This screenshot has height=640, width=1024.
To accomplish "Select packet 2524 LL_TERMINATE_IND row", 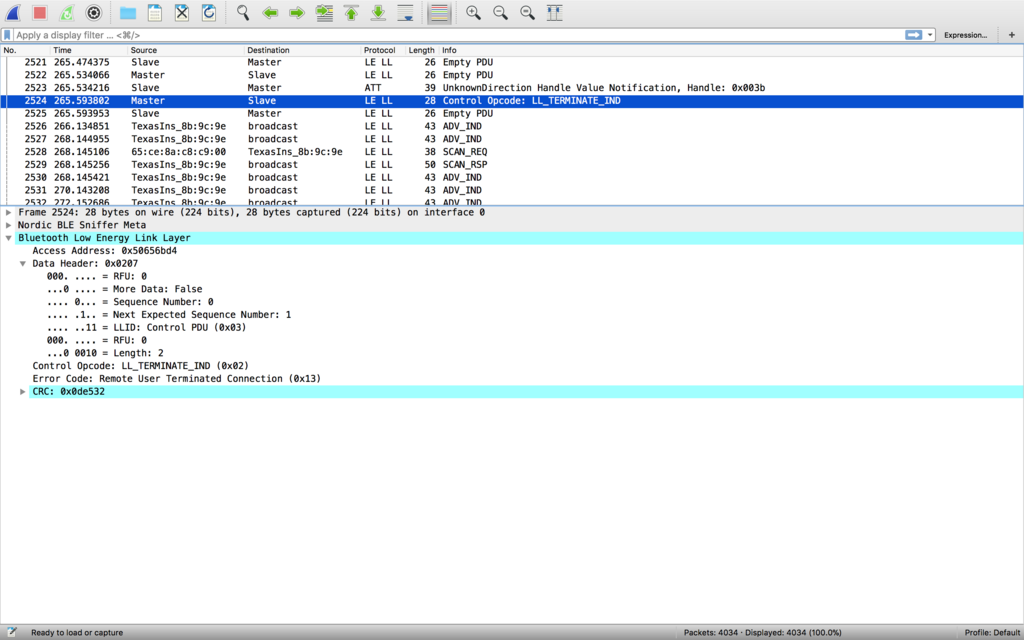I will (512, 101).
